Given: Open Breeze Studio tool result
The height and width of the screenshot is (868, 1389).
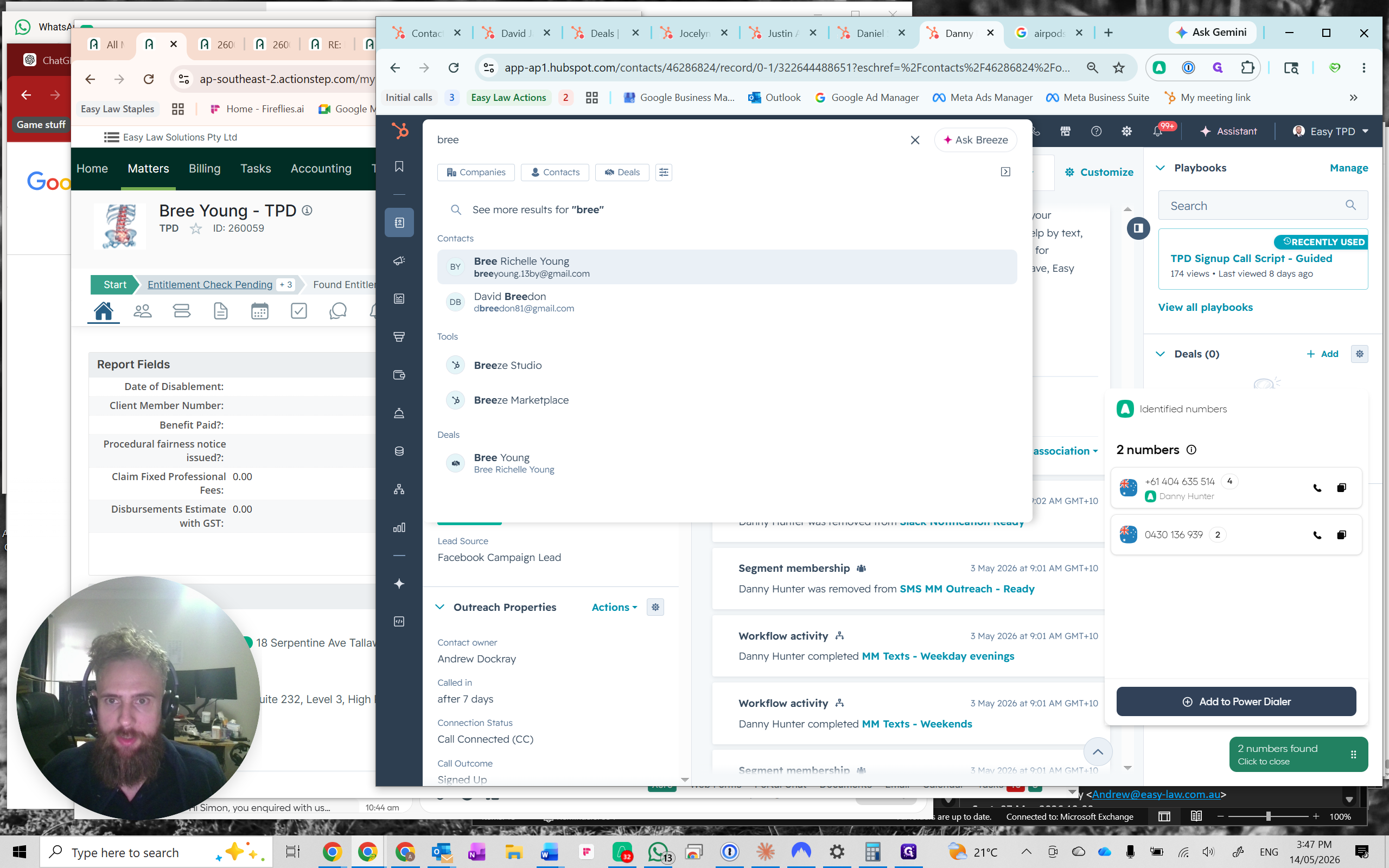Looking at the screenshot, I should click(727, 365).
